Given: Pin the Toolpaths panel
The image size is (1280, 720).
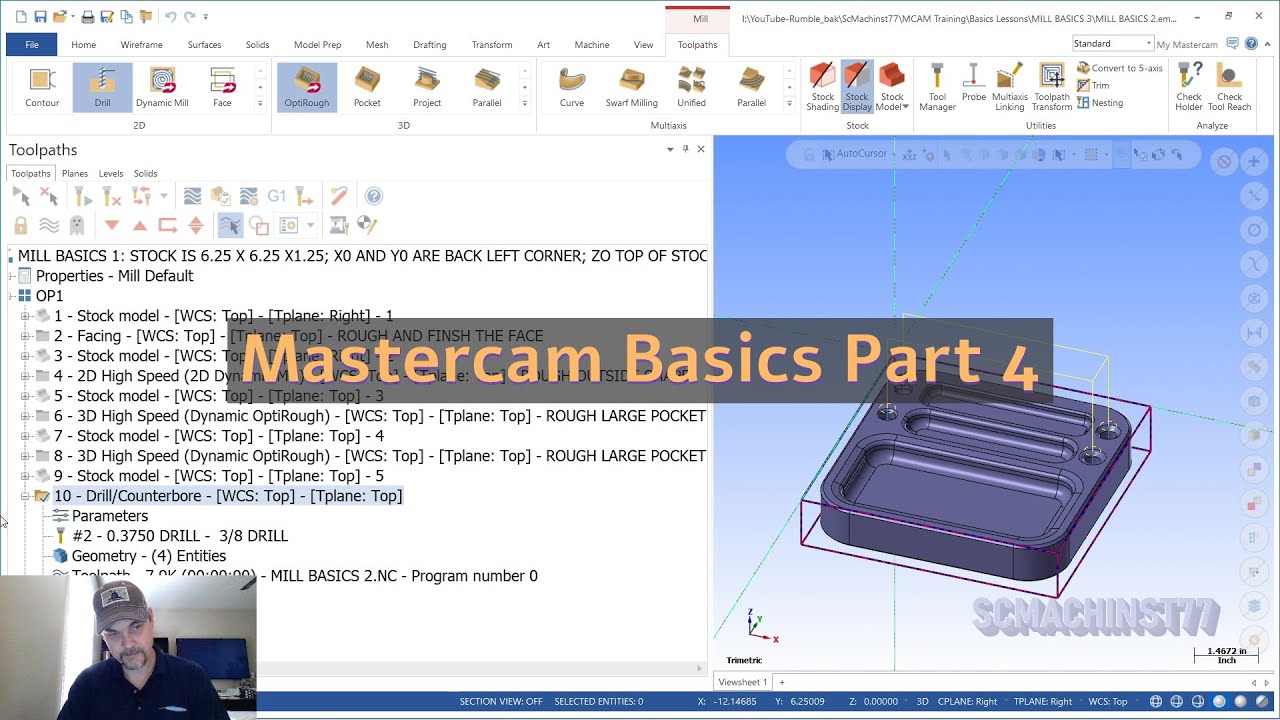Looking at the screenshot, I should pos(685,149).
